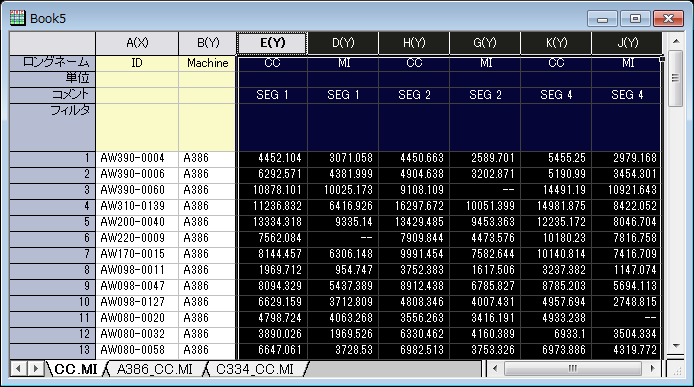Click cell AW390-0060

(x=137, y=190)
